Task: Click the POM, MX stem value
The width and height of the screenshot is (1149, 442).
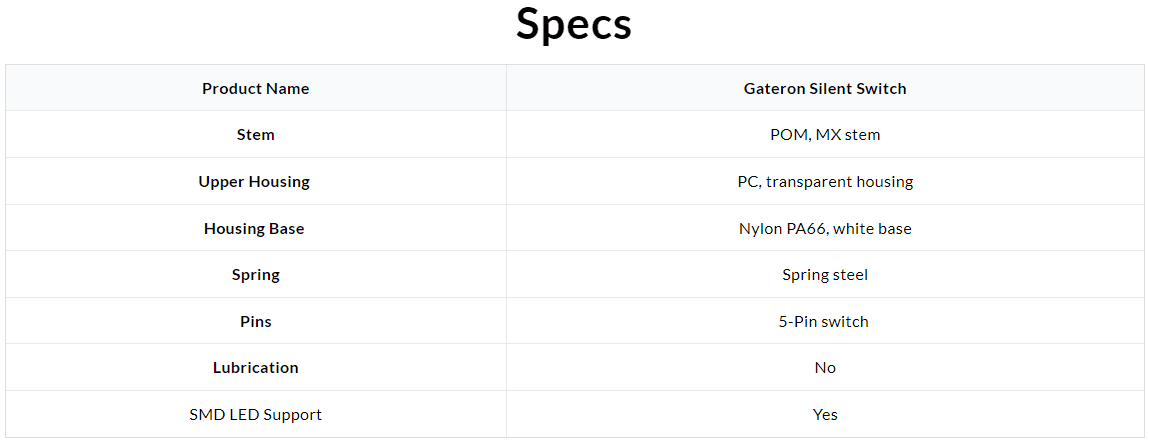Action: click(825, 135)
